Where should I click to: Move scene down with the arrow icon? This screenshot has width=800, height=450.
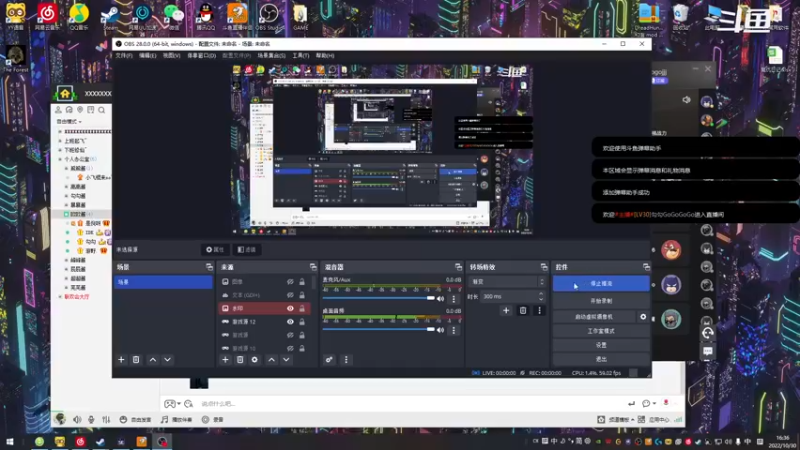click(x=167, y=360)
